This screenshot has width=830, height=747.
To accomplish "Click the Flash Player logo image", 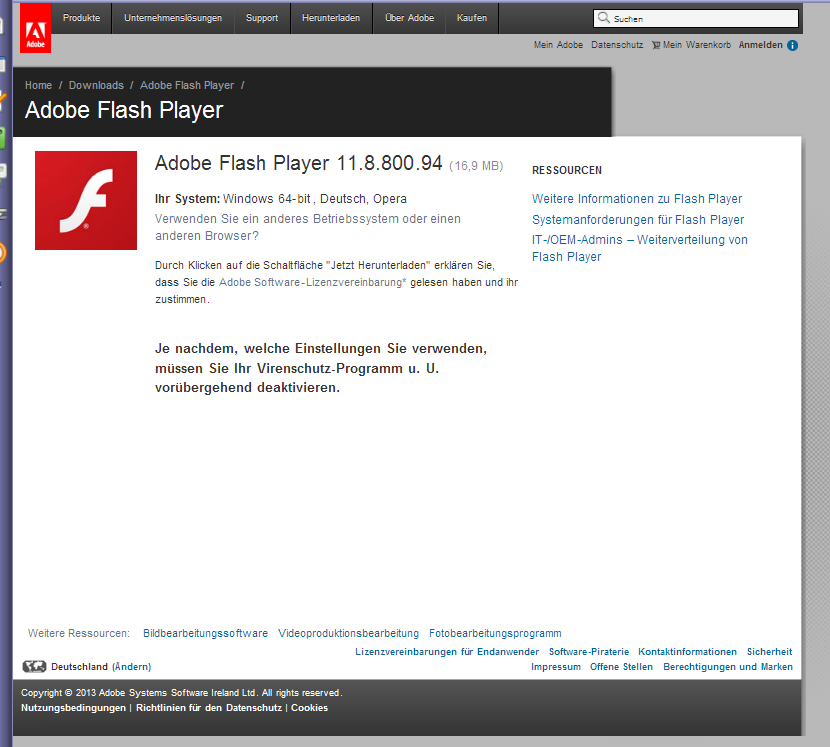I will pyautogui.click(x=86, y=200).
